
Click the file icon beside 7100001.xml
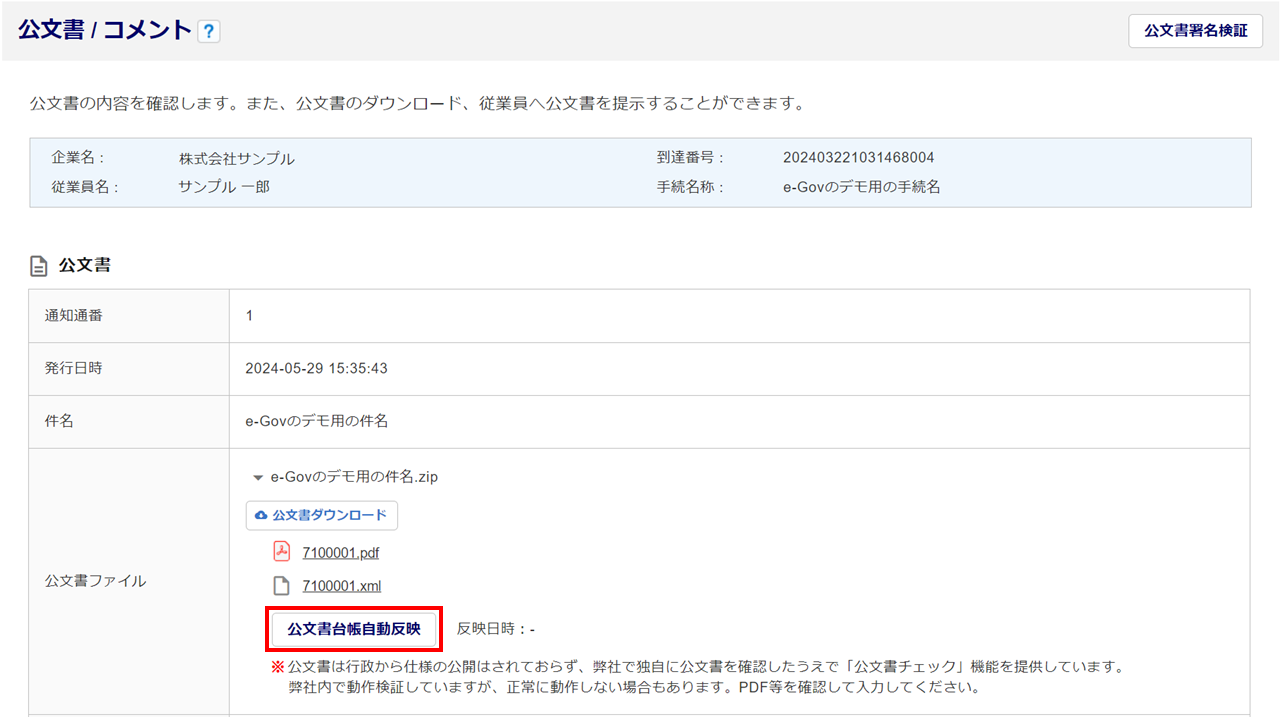pyautogui.click(x=282, y=586)
